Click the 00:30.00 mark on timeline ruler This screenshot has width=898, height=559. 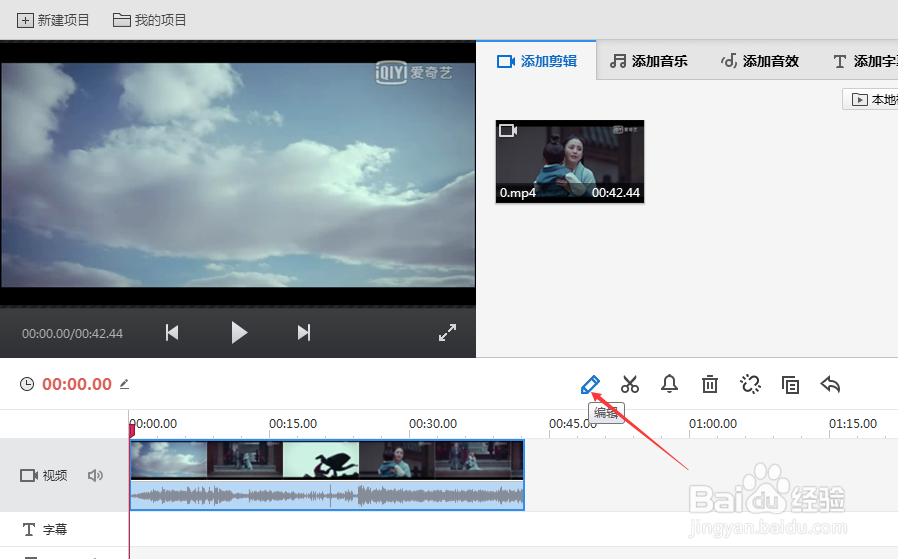tap(433, 424)
